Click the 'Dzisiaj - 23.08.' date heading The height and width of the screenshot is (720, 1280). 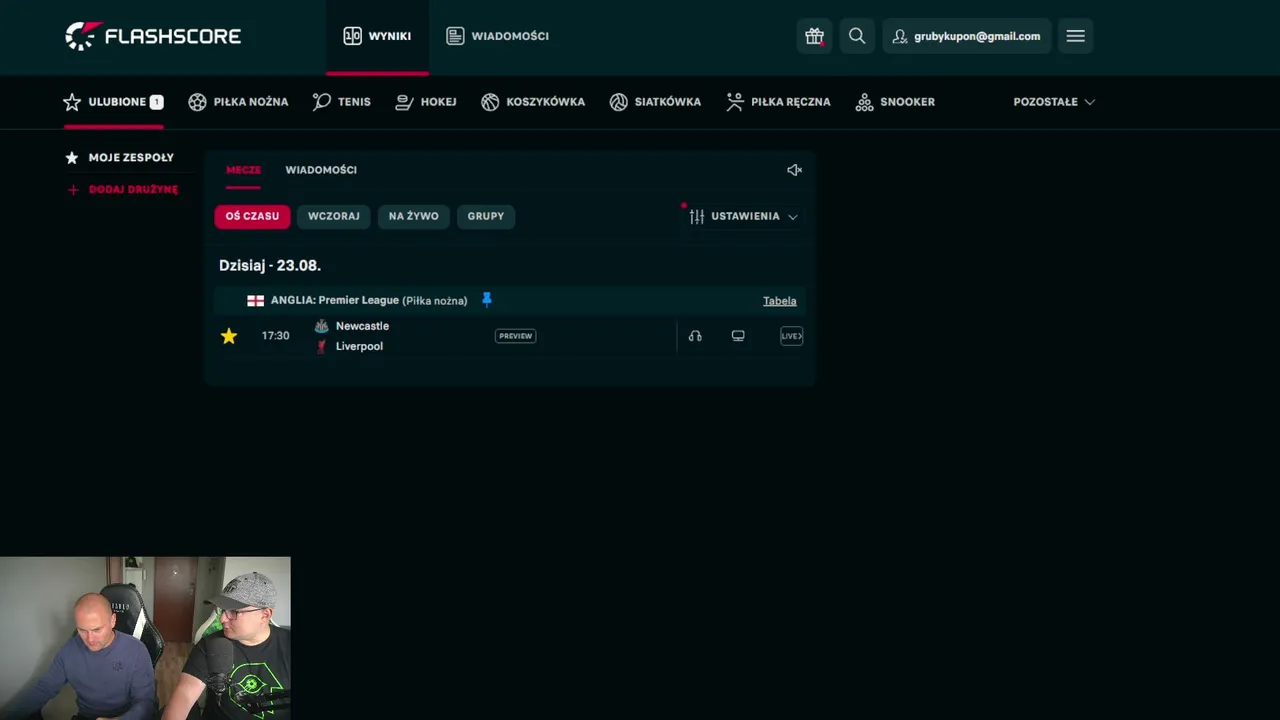coord(270,266)
